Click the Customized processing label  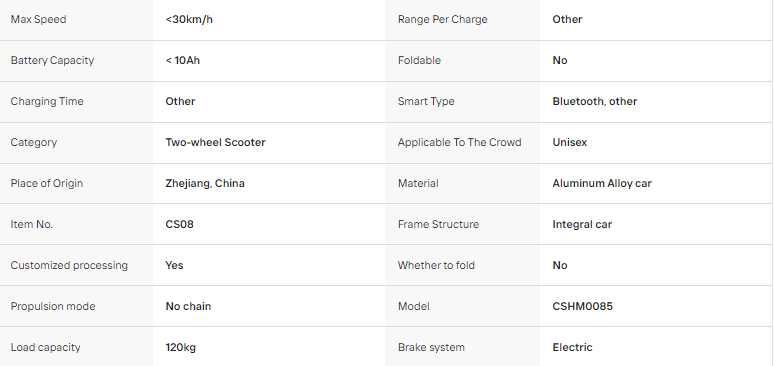tap(69, 265)
